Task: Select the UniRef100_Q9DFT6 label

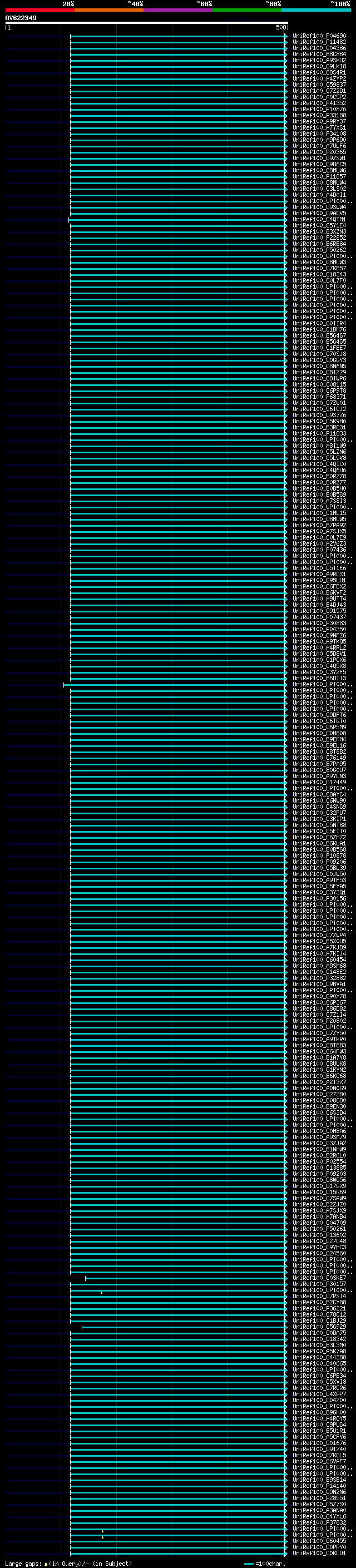Action: [319, 715]
